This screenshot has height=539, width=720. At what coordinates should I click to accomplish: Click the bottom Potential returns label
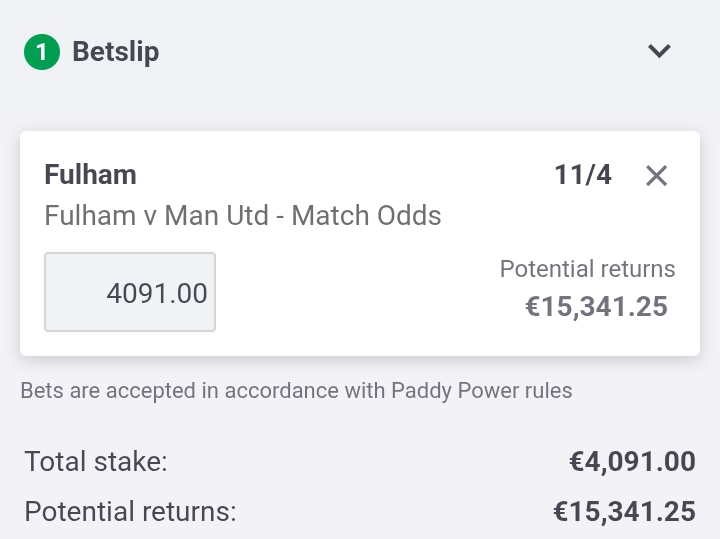click(130, 511)
